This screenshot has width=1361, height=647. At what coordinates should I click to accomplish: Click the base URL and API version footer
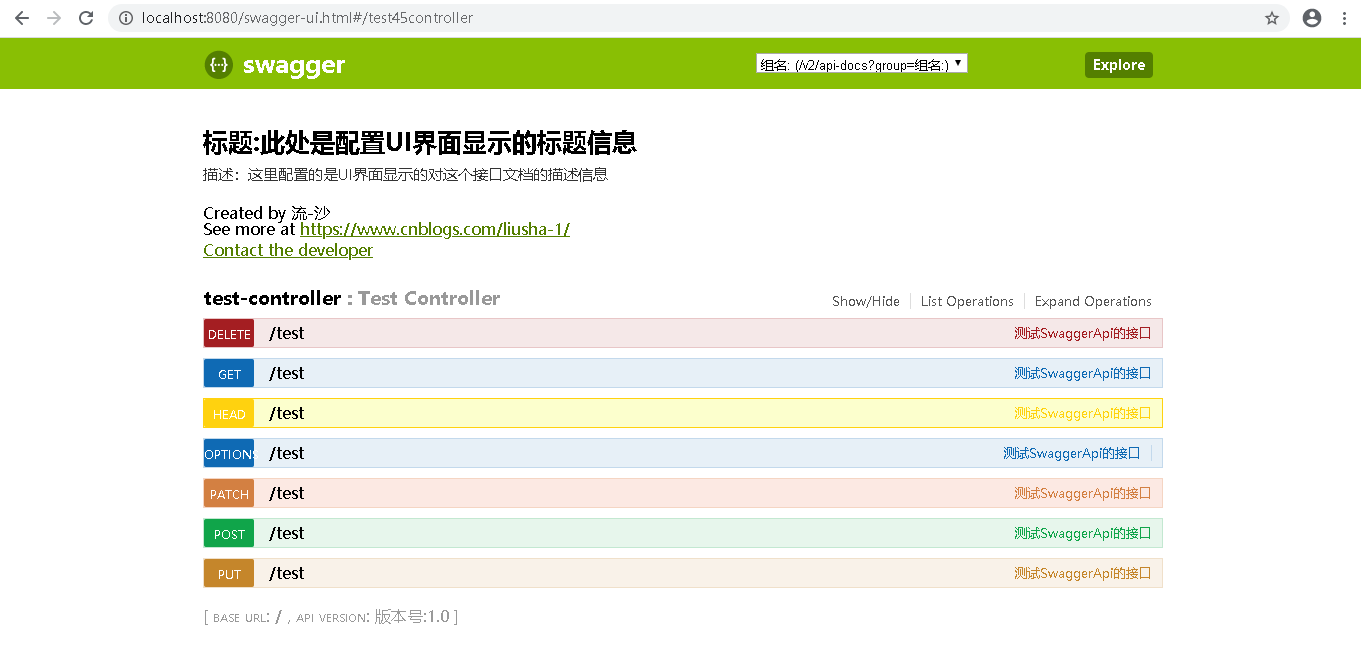point(331,617)
